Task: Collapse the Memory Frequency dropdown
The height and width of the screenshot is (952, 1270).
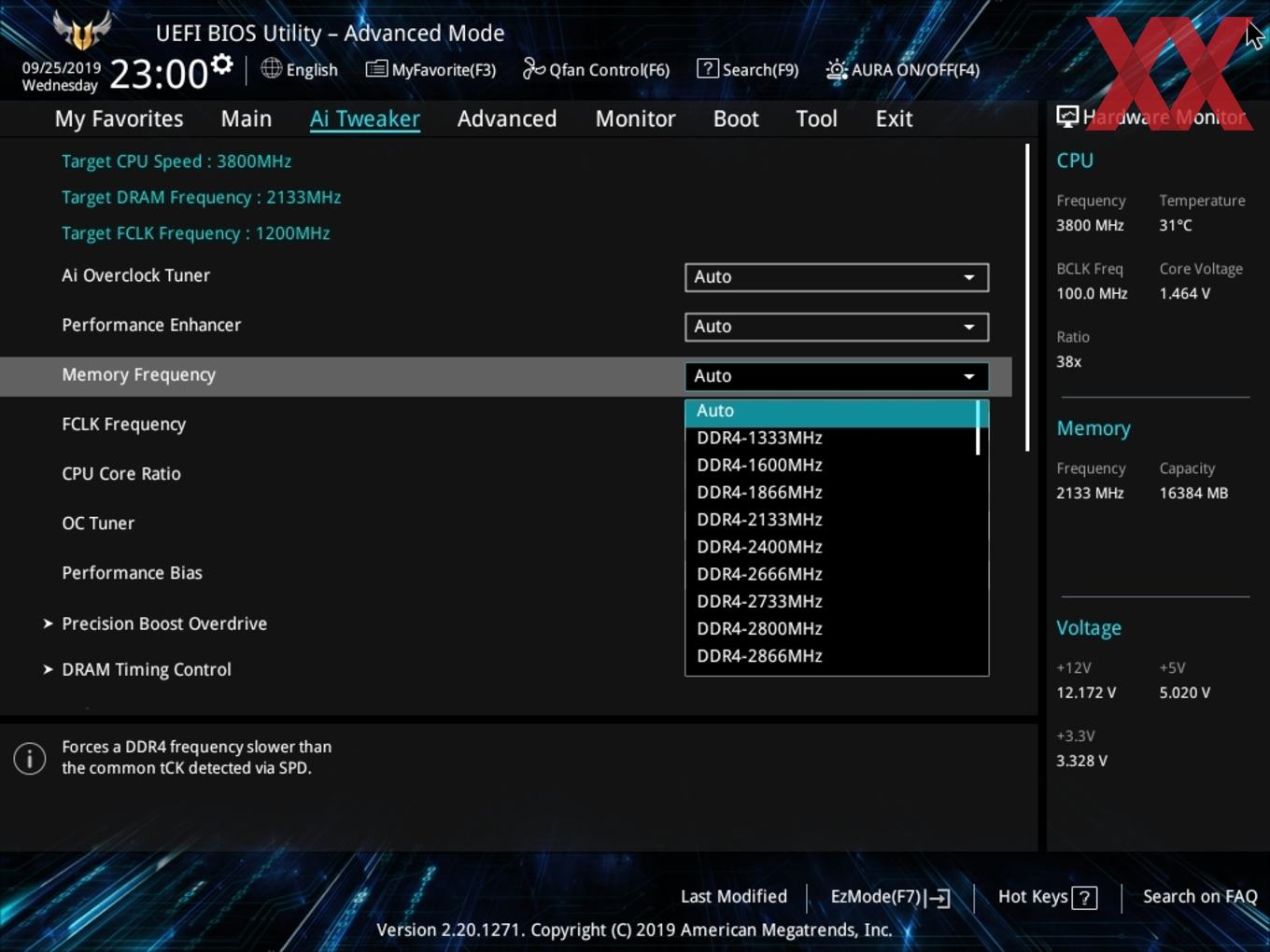Action: point(837,376)
